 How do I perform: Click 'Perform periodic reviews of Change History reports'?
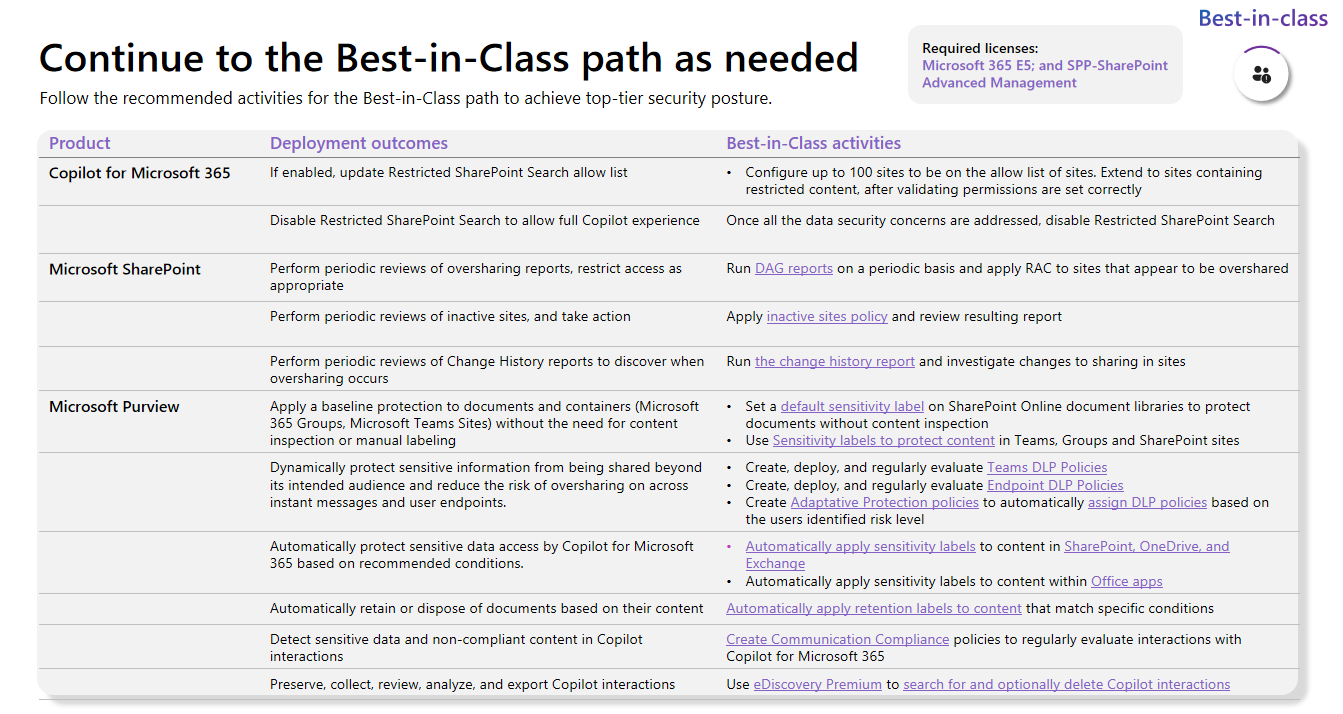pos(487,370)
